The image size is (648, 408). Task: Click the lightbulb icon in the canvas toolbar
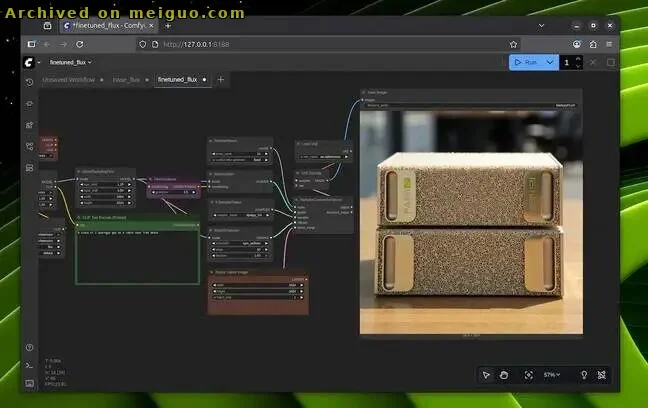point(584,374)
